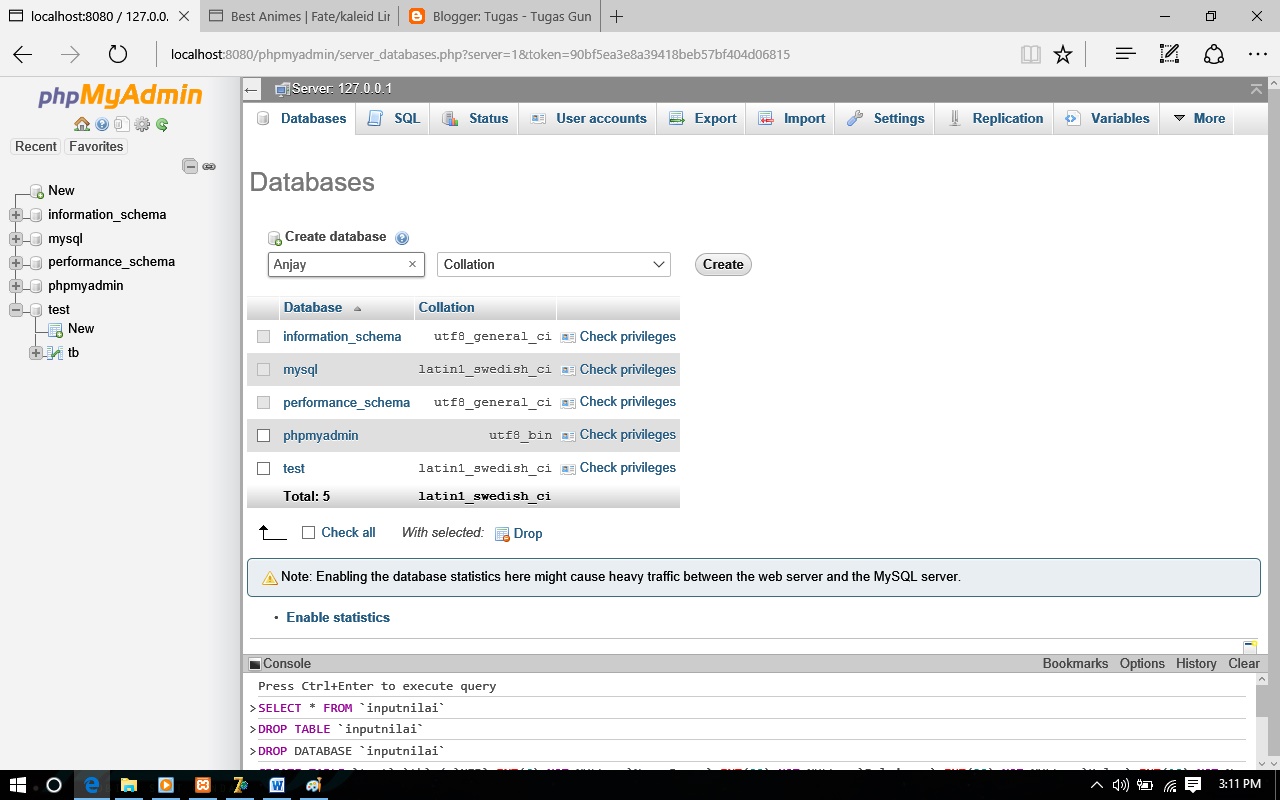The width and height of the screenshot is (1280, 800).
Task: Open the Collation dropdown
Action: (553, 264)
